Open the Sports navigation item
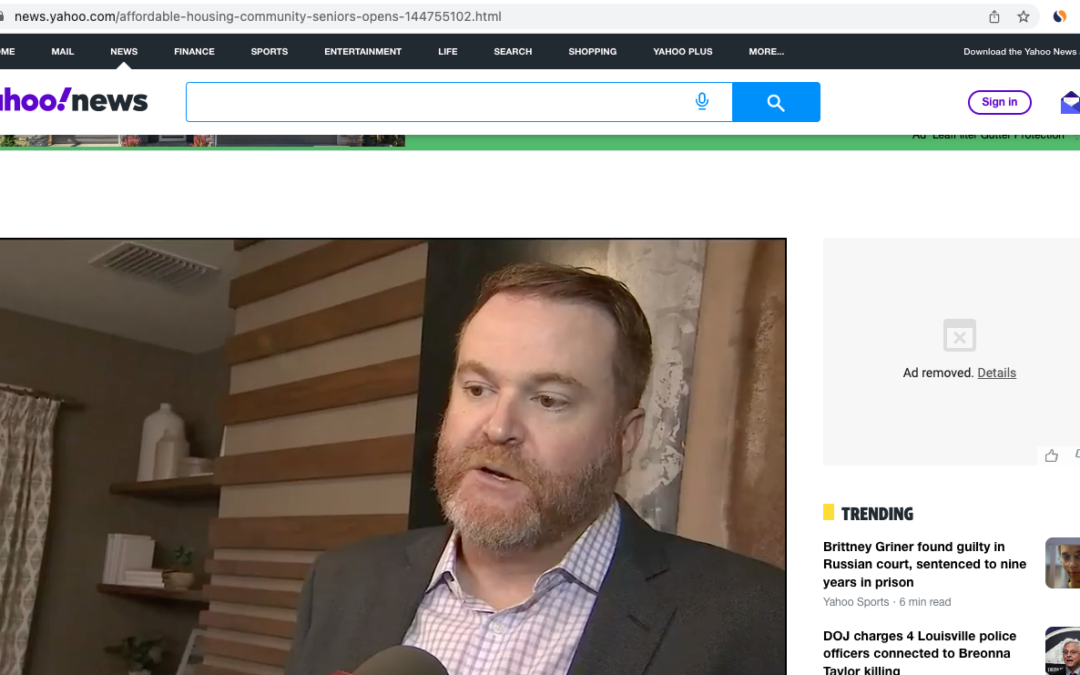The width and height of the screenshot is (1080, 675). pyautogui.click(x=269, y=52)
